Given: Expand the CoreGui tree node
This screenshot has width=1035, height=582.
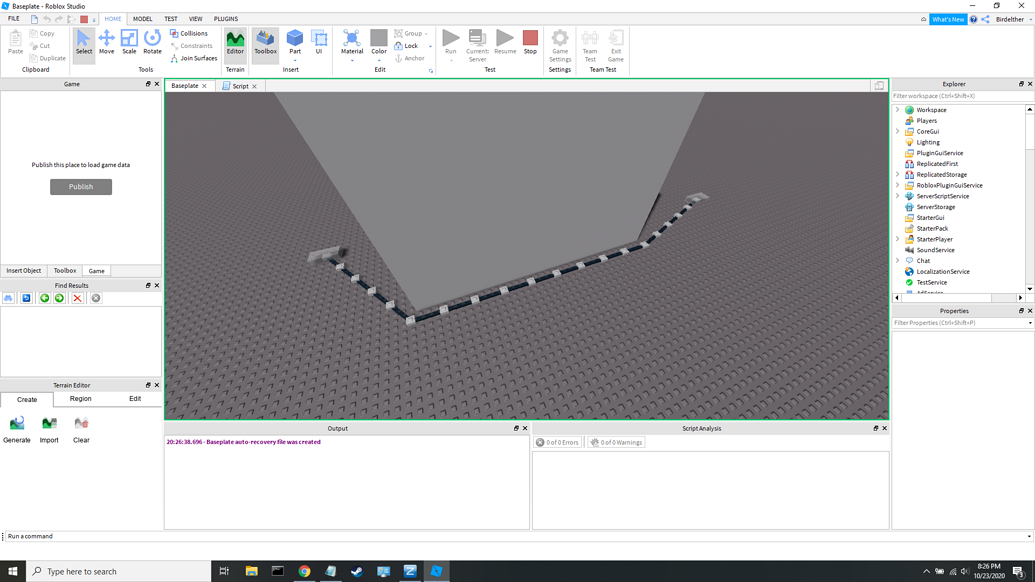Looking at the screenshot, I should (x=898, y=131).
